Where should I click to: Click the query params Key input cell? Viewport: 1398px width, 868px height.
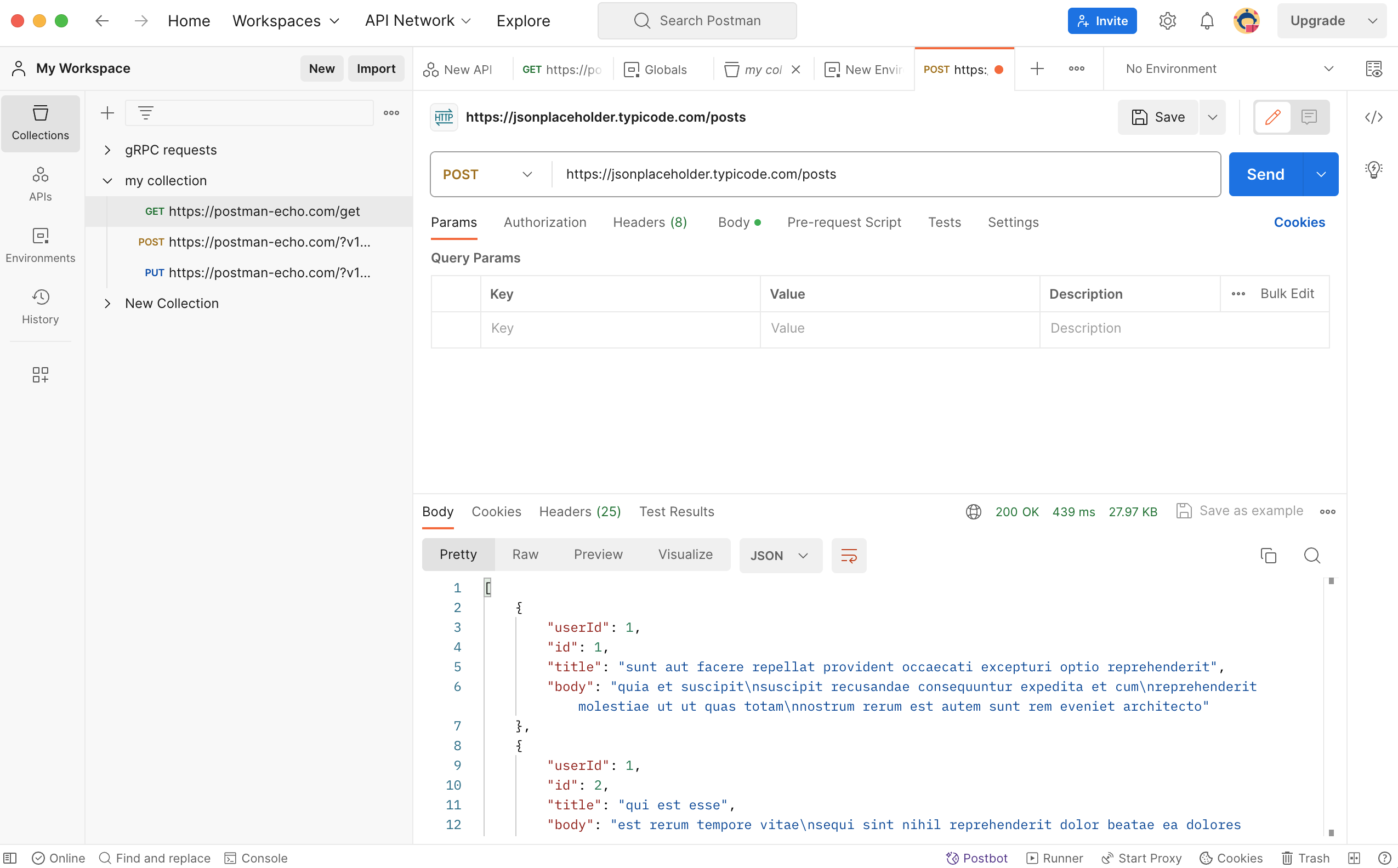(x=620, y=328)
